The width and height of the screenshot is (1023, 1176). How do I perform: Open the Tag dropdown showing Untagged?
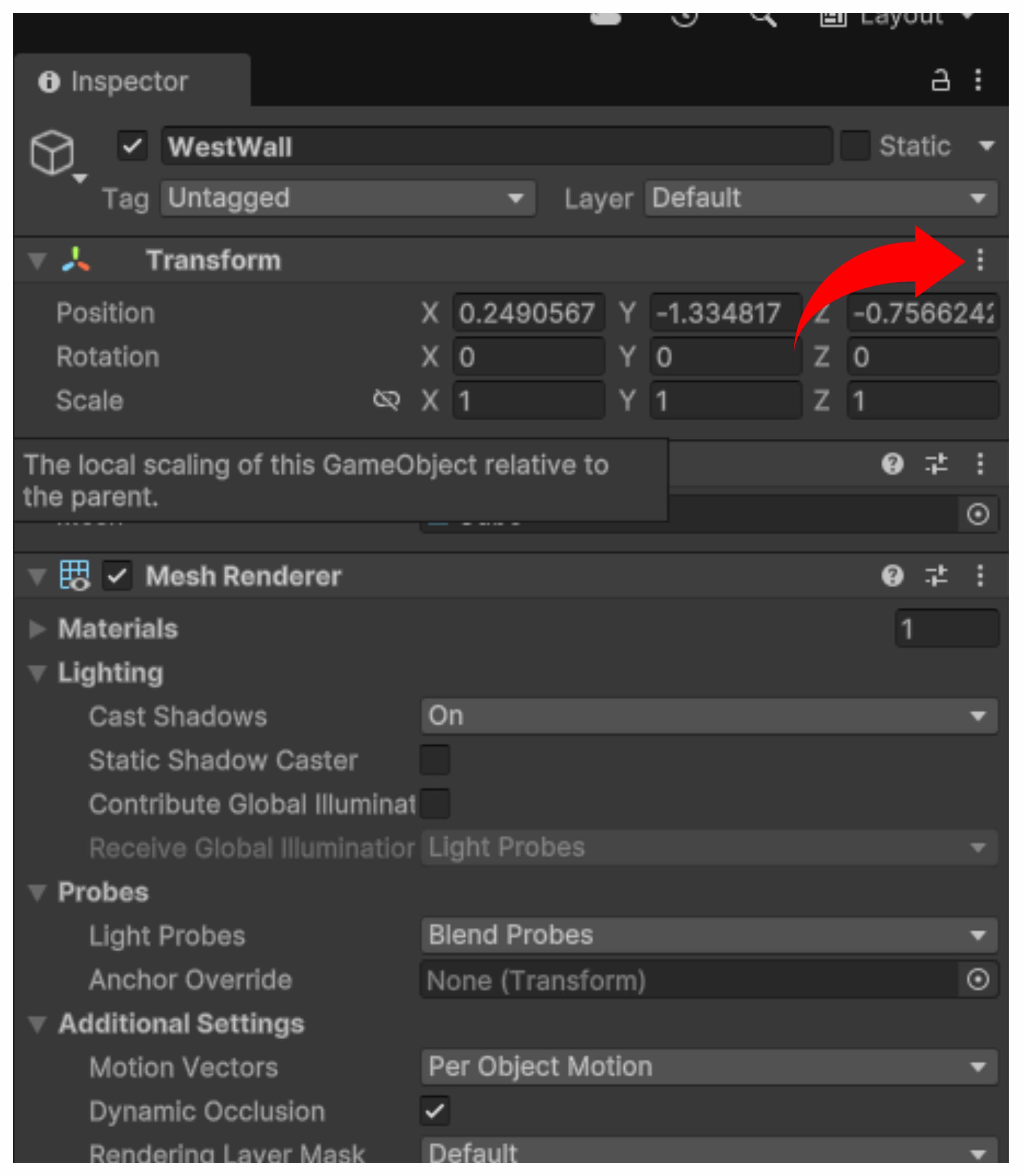tap(348, 198)
